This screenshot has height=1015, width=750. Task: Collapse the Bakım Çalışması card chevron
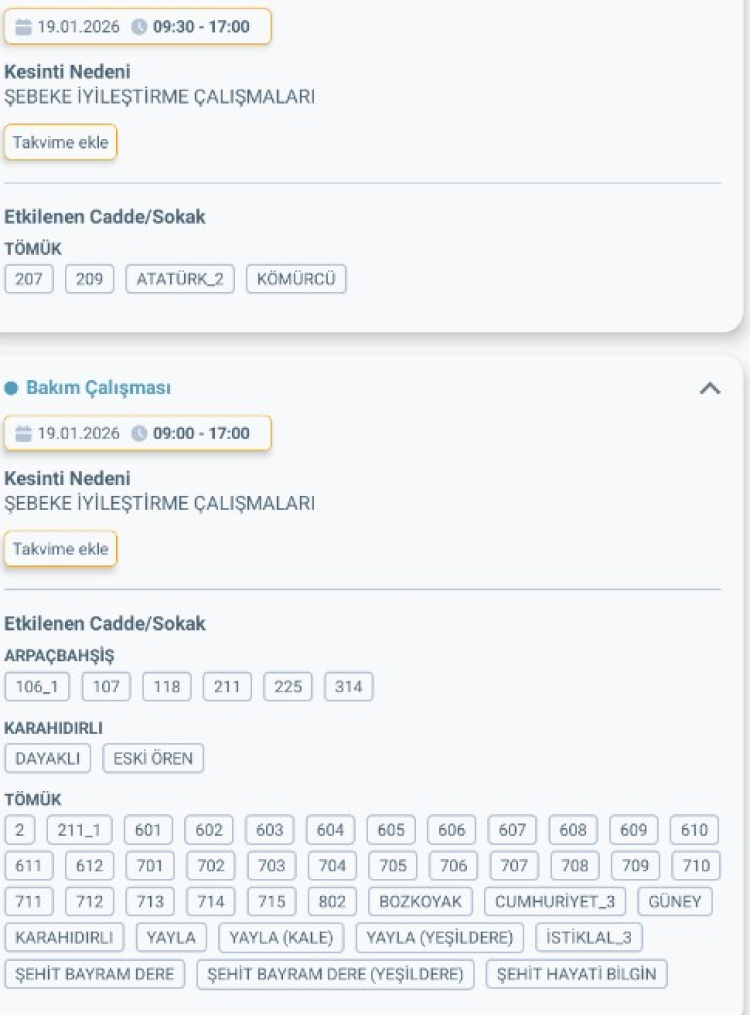(x=709, y=389)
